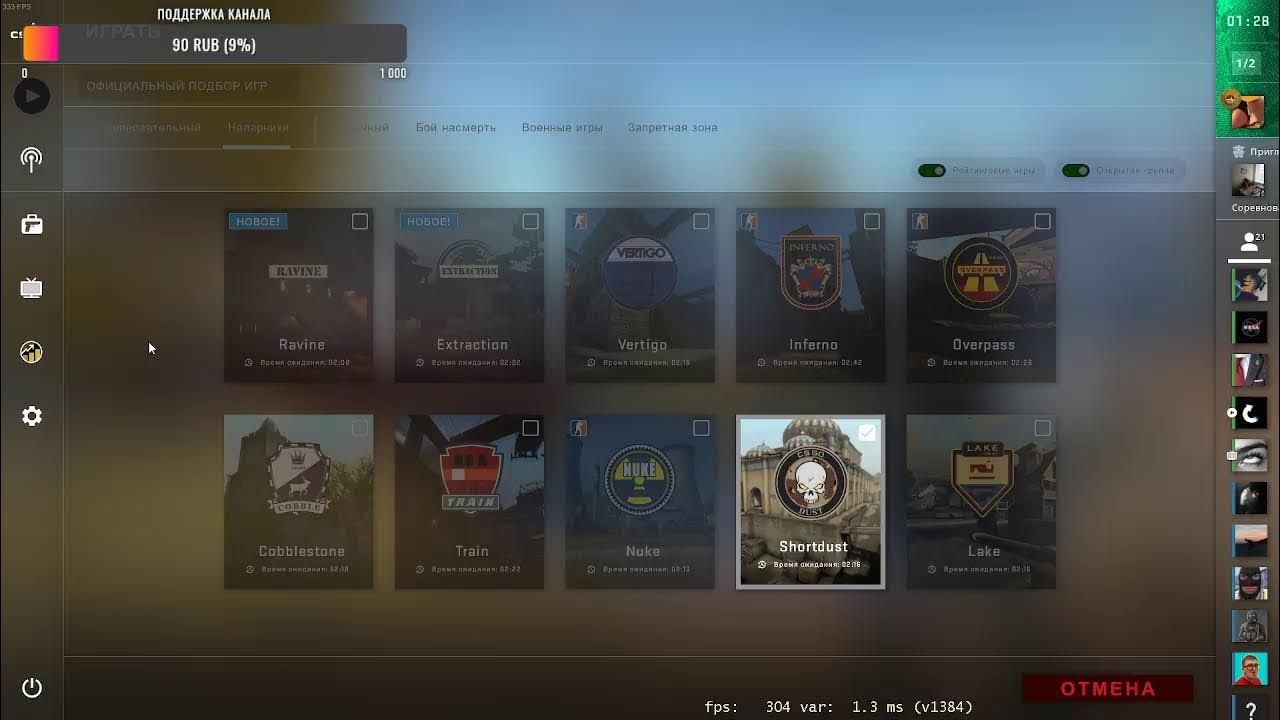Open the inventory briefcase icon

coord(32,224)
